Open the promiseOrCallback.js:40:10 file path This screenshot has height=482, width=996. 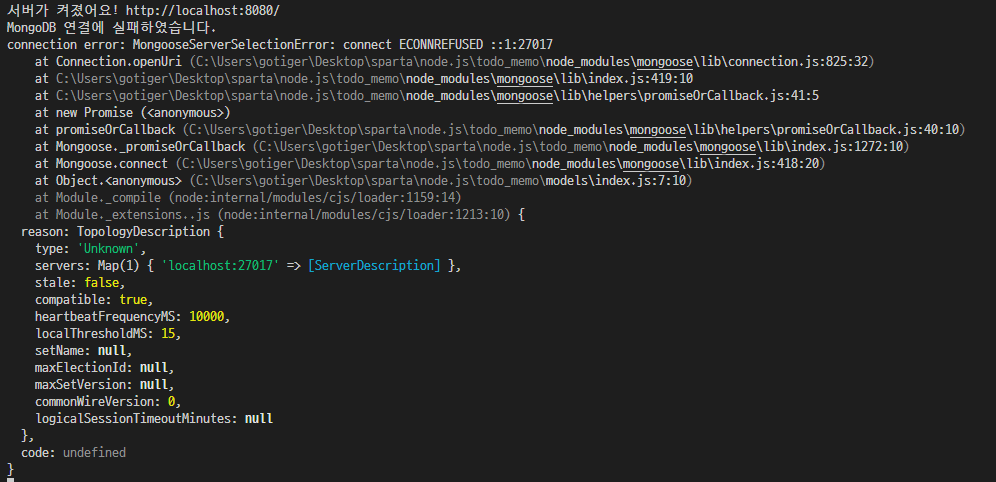pos(574,130)
